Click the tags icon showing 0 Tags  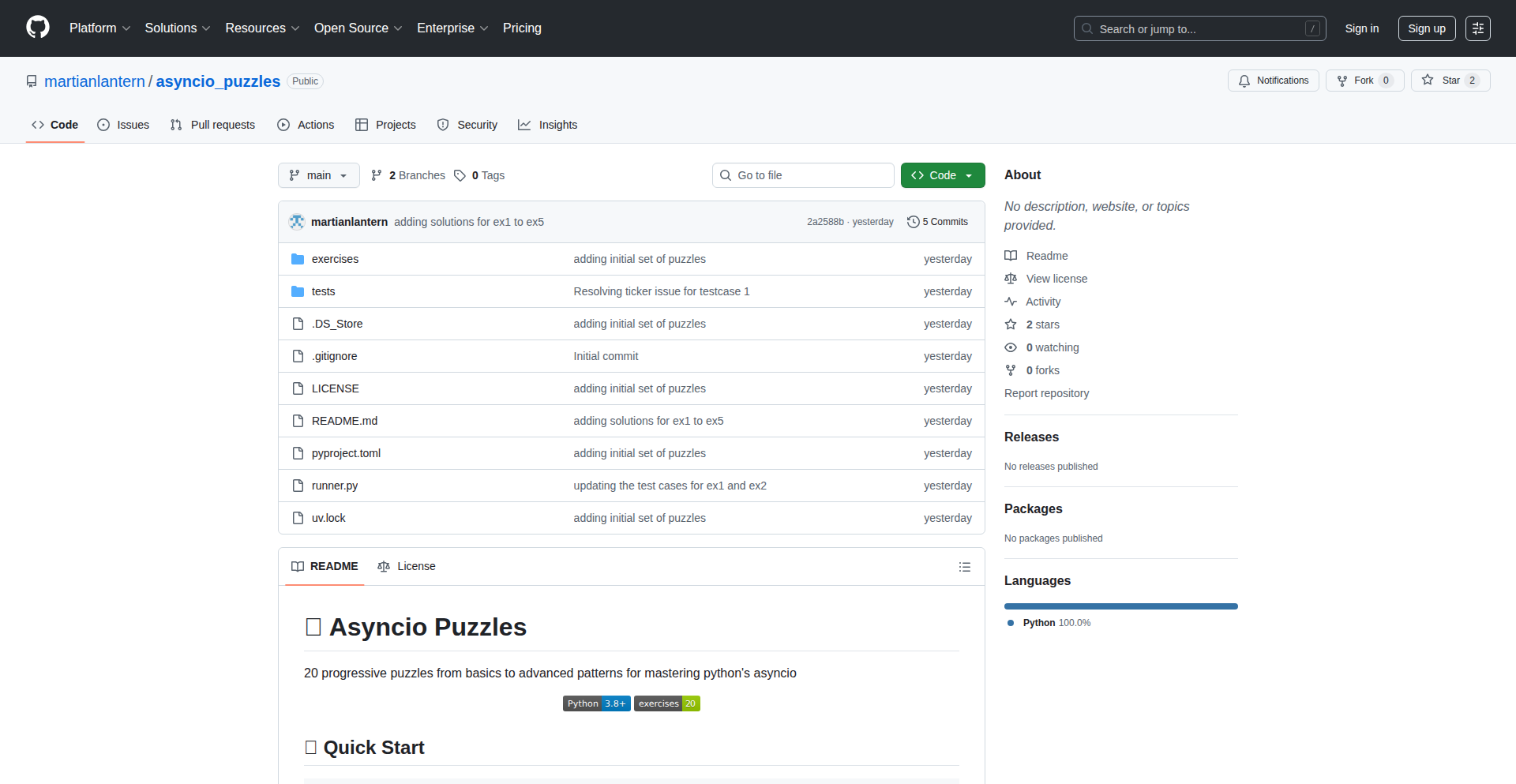point(460,175)
